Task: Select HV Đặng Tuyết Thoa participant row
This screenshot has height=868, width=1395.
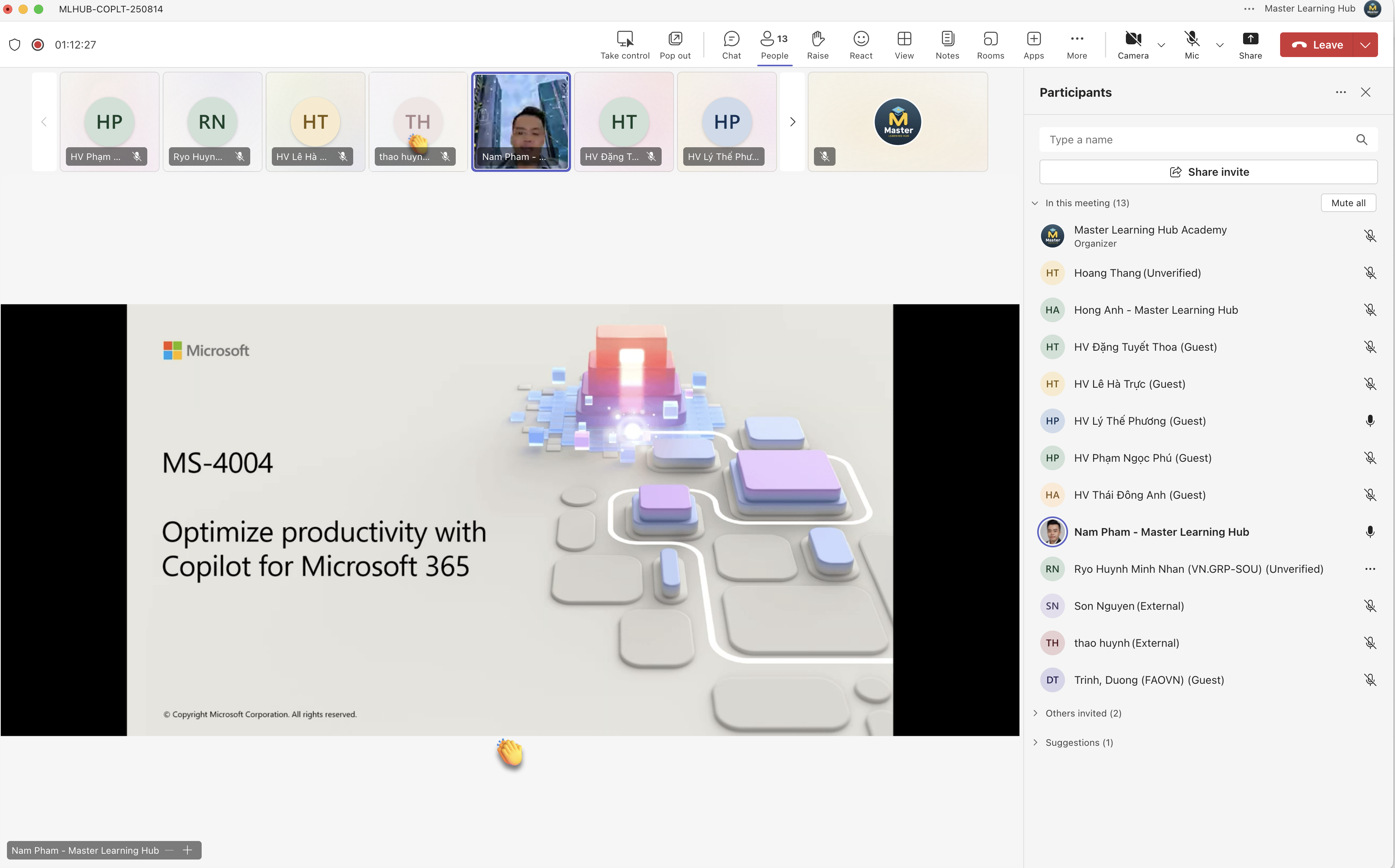Action: coord(1208,347)
